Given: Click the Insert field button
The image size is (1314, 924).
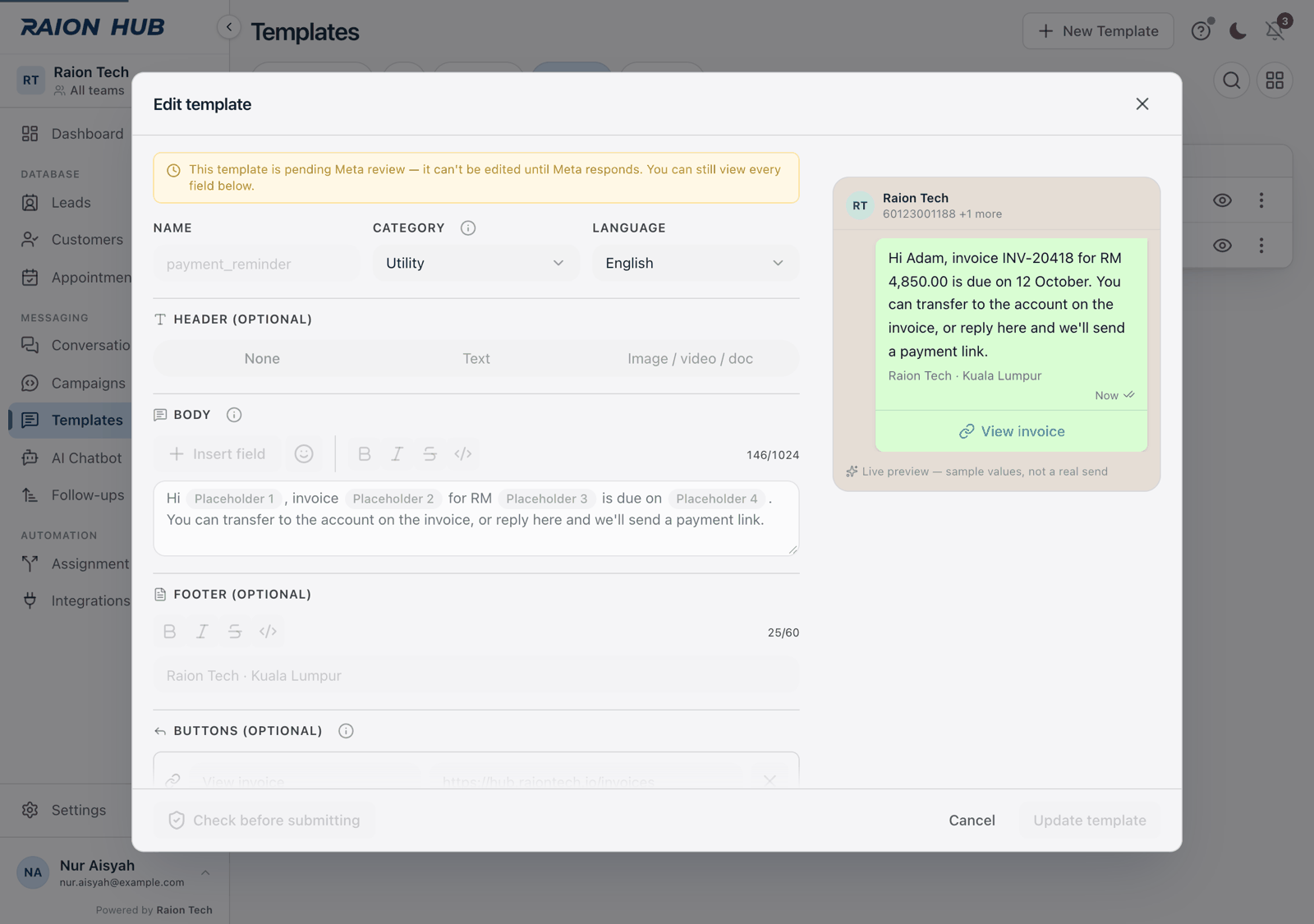Looking at the screenshot, I should point(217,454).
